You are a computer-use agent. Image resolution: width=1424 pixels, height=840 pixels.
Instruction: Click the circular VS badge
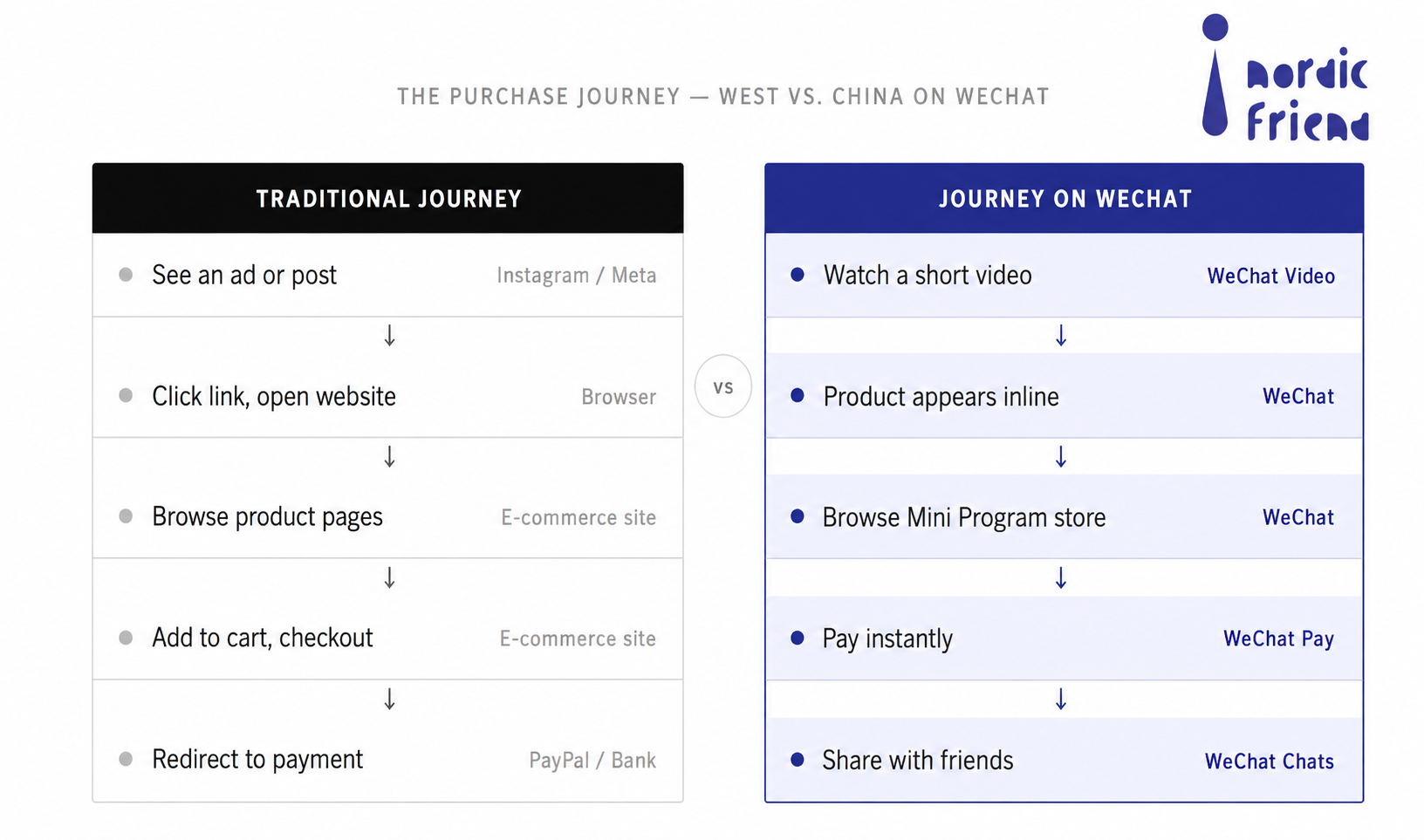723,386
